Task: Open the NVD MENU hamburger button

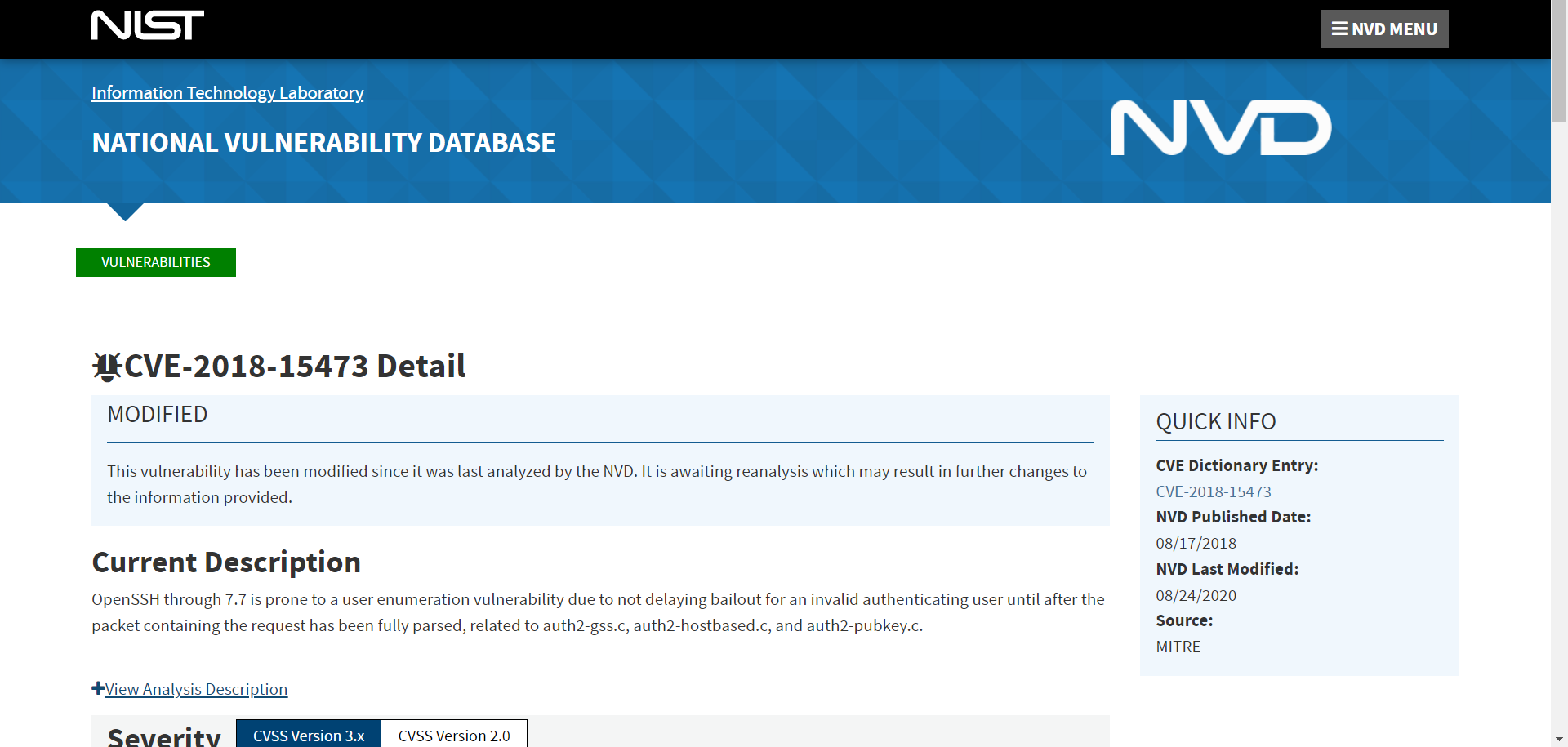Action: coord(1383,29)
